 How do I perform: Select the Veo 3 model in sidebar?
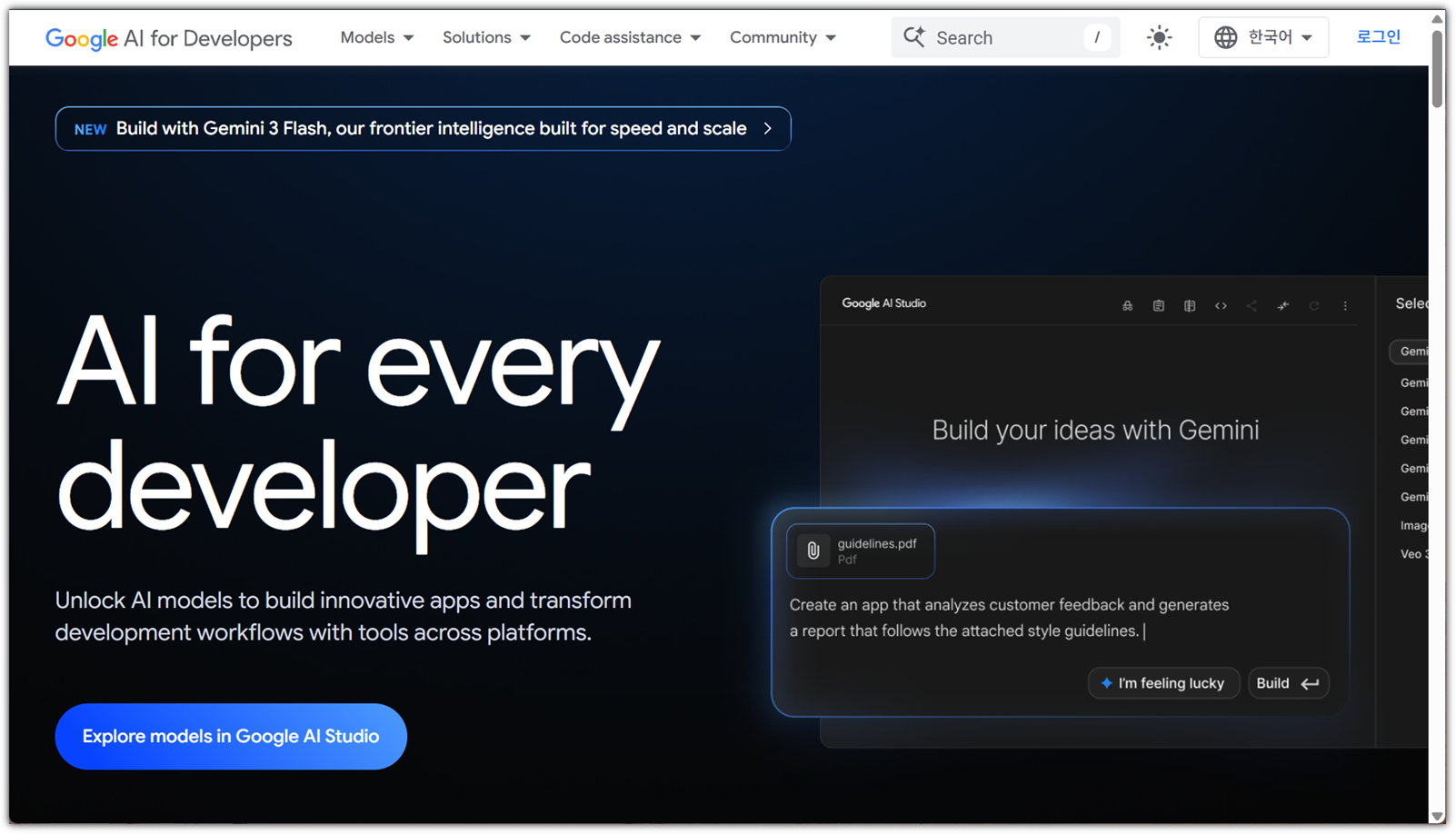pos(1414,554)
